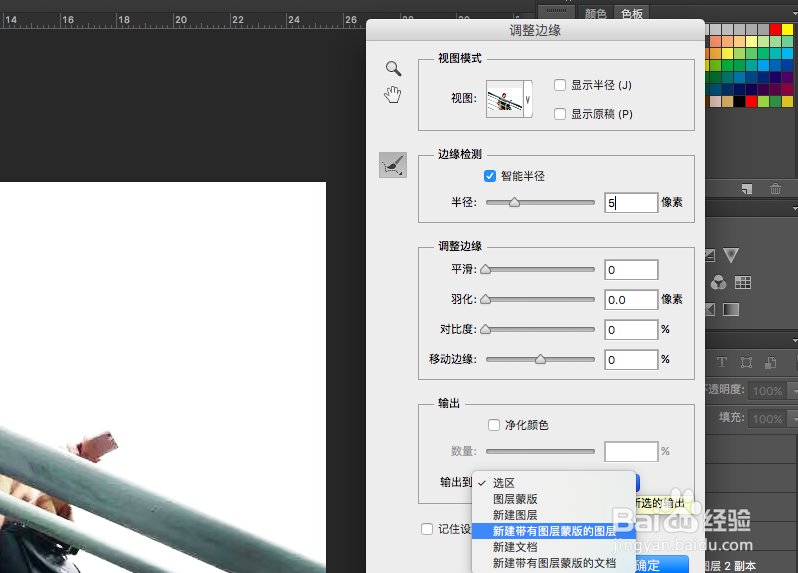The height and width of the screenshot is (573, 798).
Task: Click the 羽化 value field
Action: [631, 300]
